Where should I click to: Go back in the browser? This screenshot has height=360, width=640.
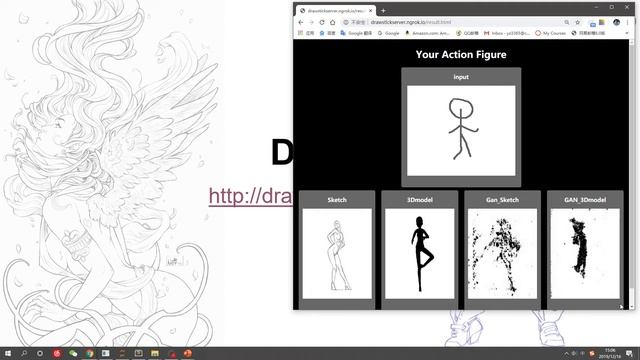[x=301, y=22]
